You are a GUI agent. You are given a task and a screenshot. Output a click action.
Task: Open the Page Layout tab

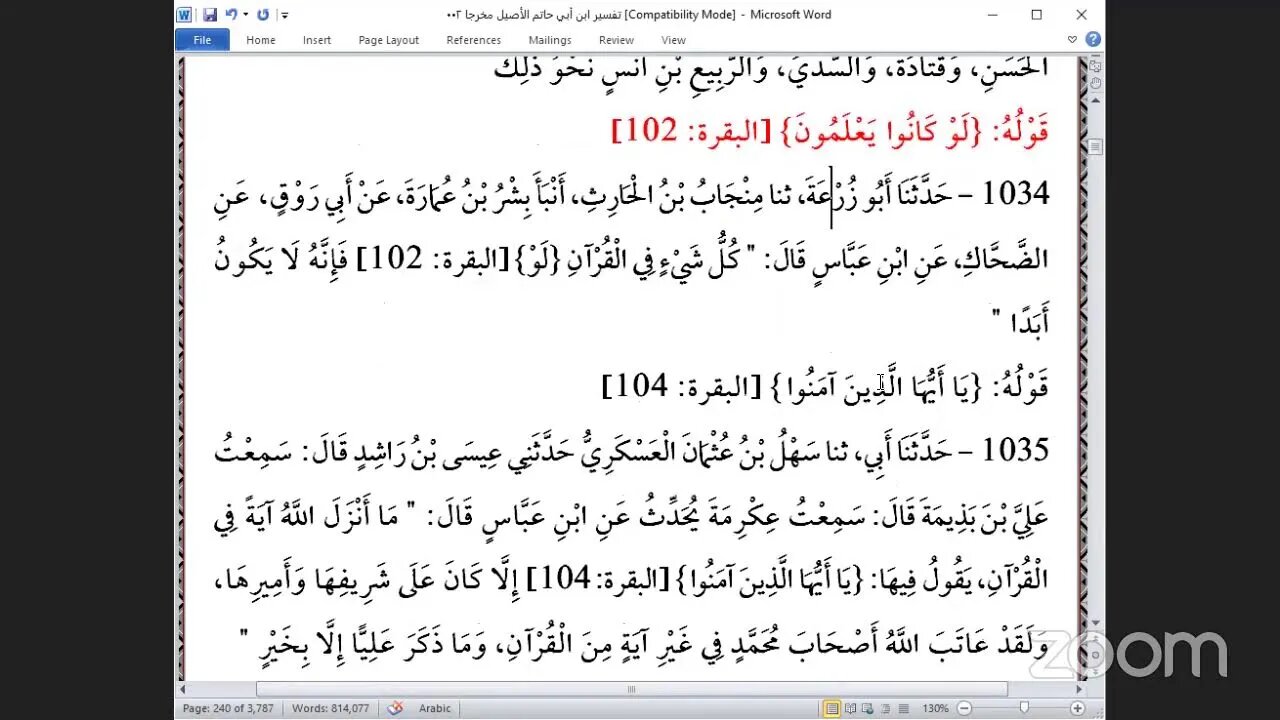click(389, 40)
